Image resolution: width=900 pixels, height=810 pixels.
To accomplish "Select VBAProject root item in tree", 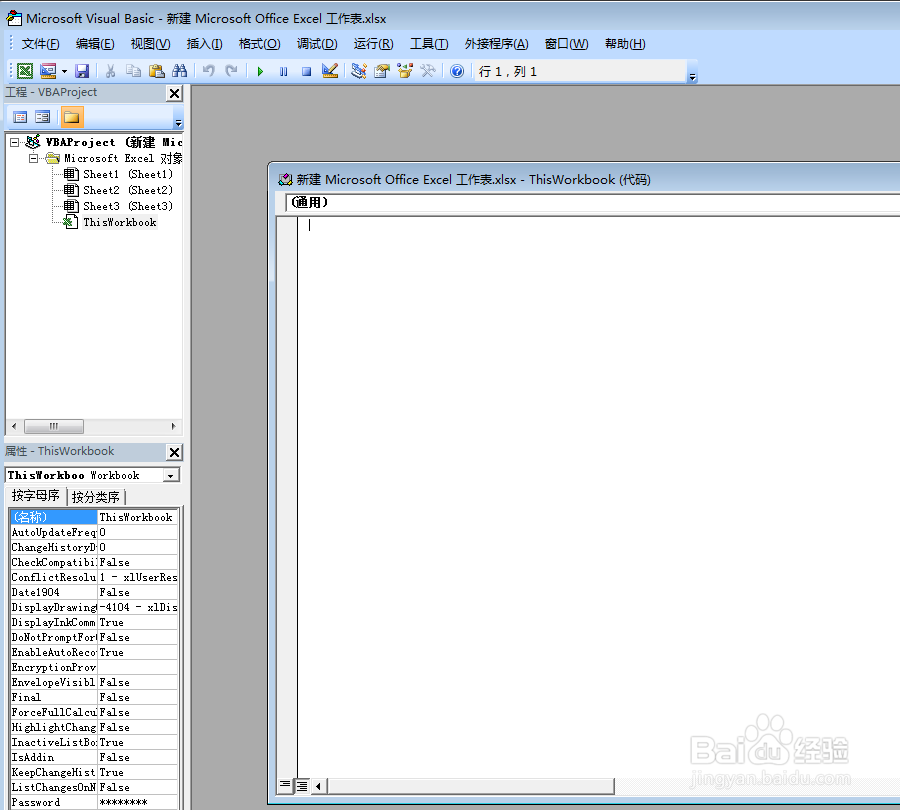I will [114, 142].
